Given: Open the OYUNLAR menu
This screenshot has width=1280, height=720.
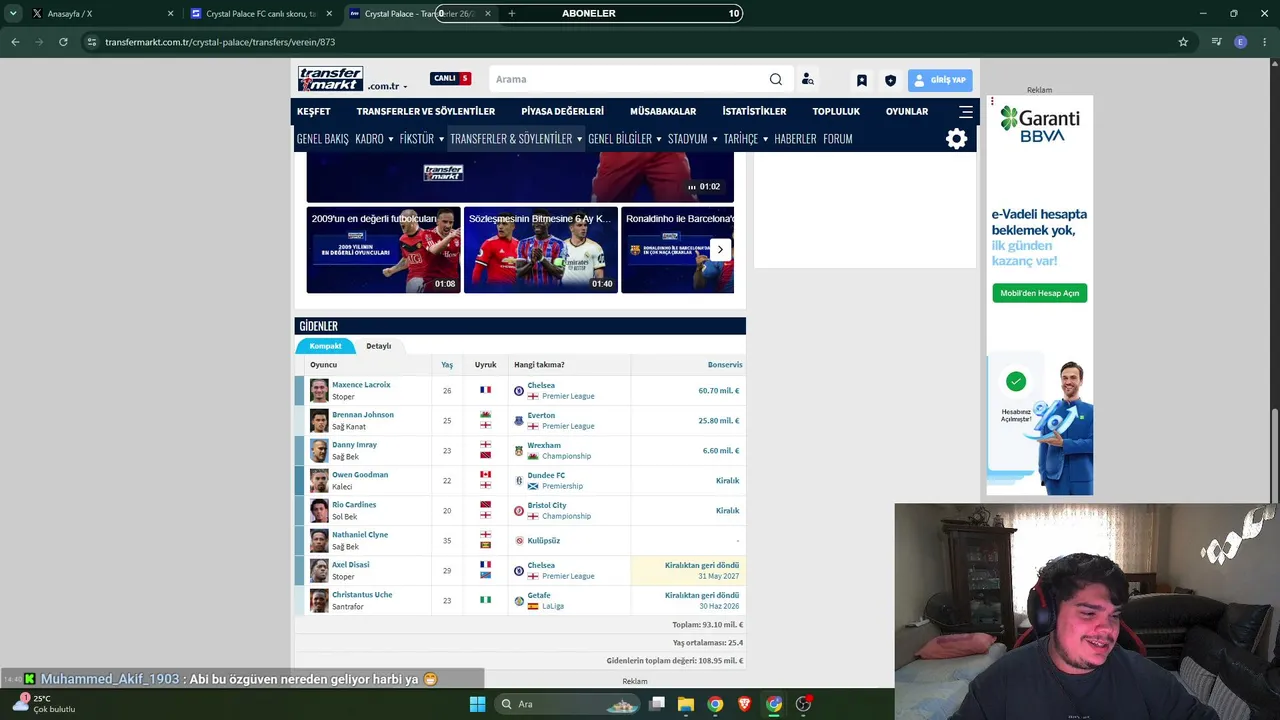Looking at the screenshot, I should 907,111.
